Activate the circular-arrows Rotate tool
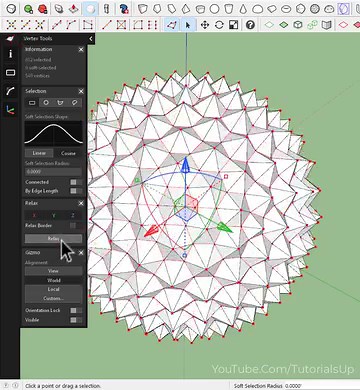Screen dimensions: 360x390 [x=219, y=25]
